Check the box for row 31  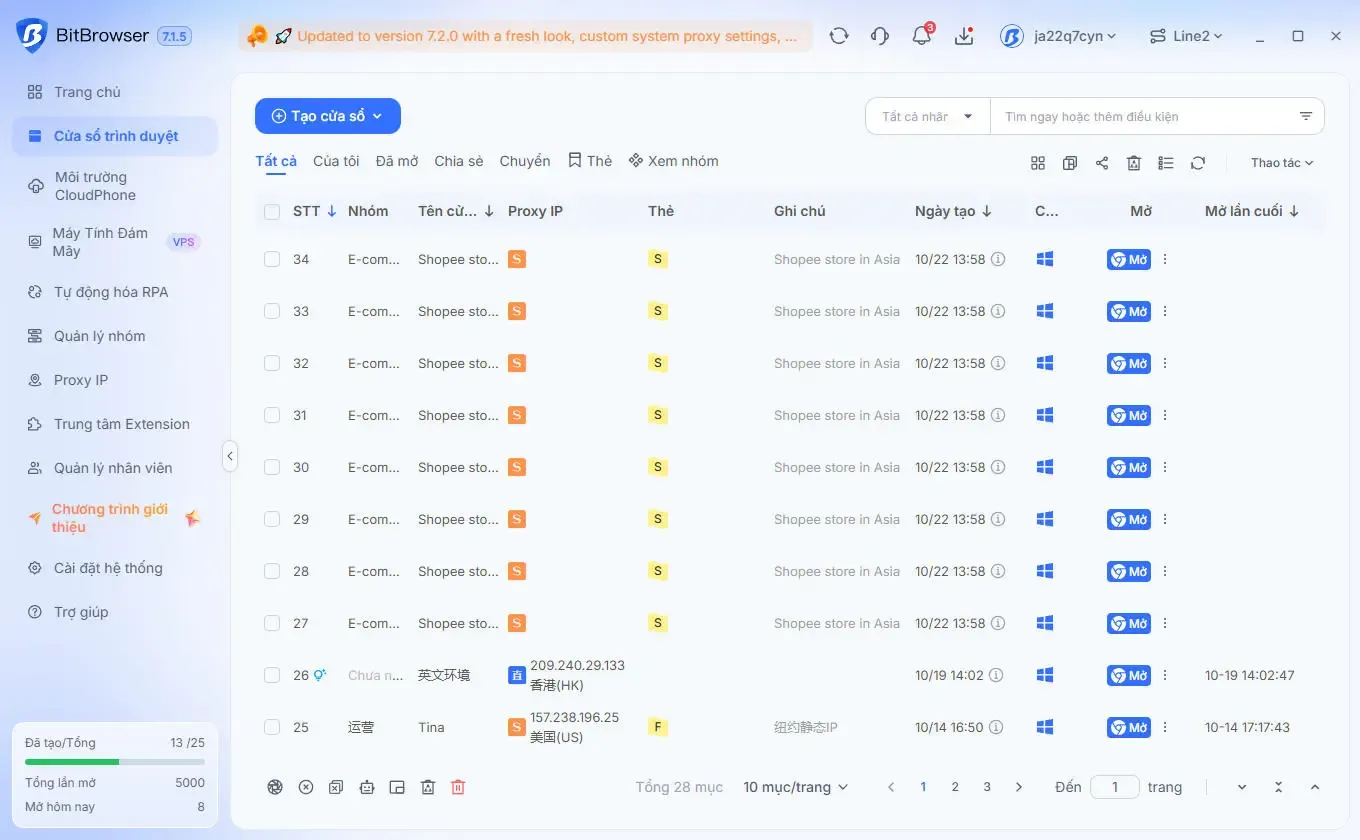272,415
